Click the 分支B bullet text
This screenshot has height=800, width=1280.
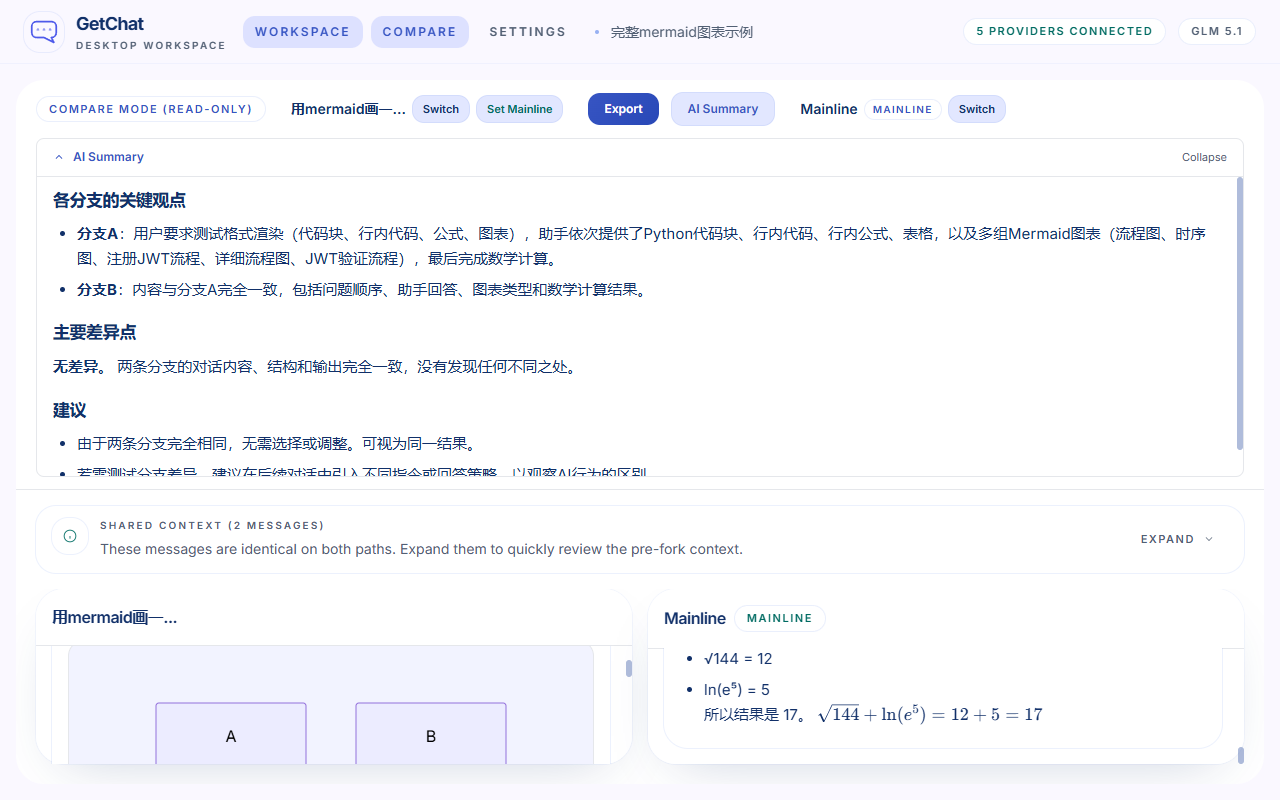click(x=362, y=290)
